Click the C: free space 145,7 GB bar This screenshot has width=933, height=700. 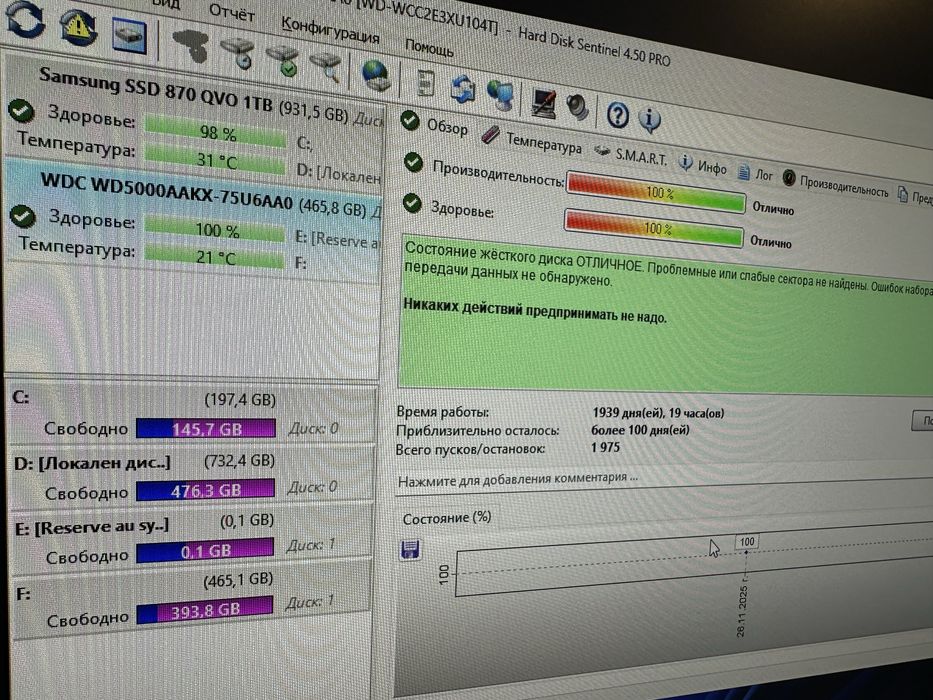coord(206,429)
